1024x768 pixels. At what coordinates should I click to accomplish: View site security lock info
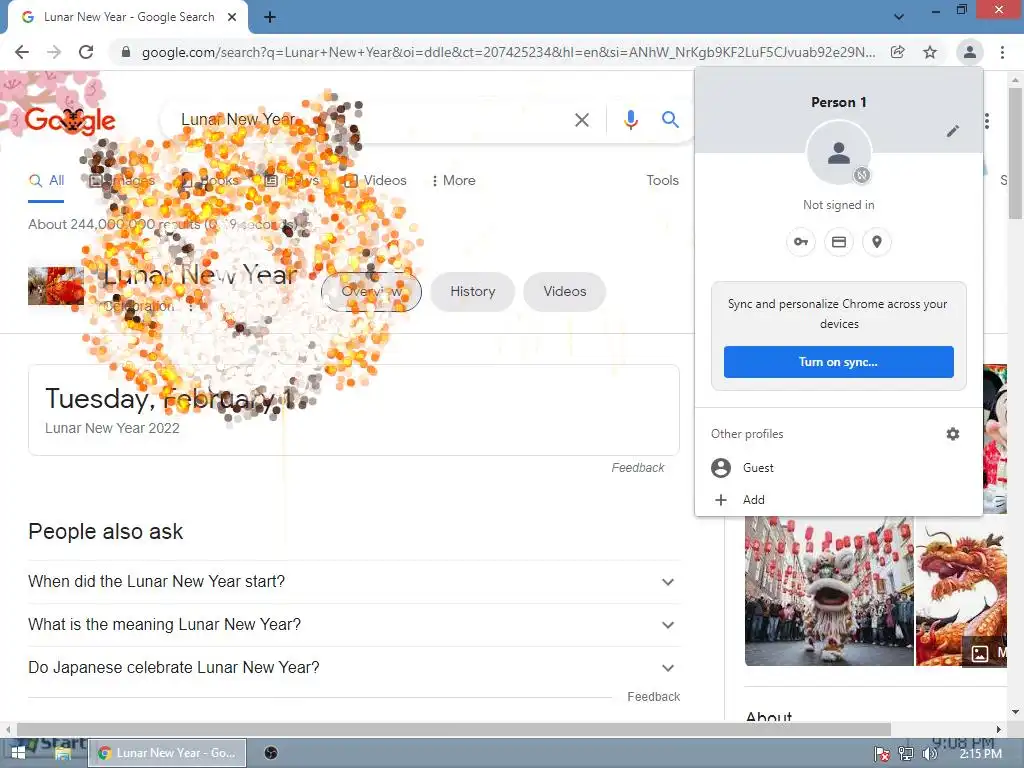126,52
